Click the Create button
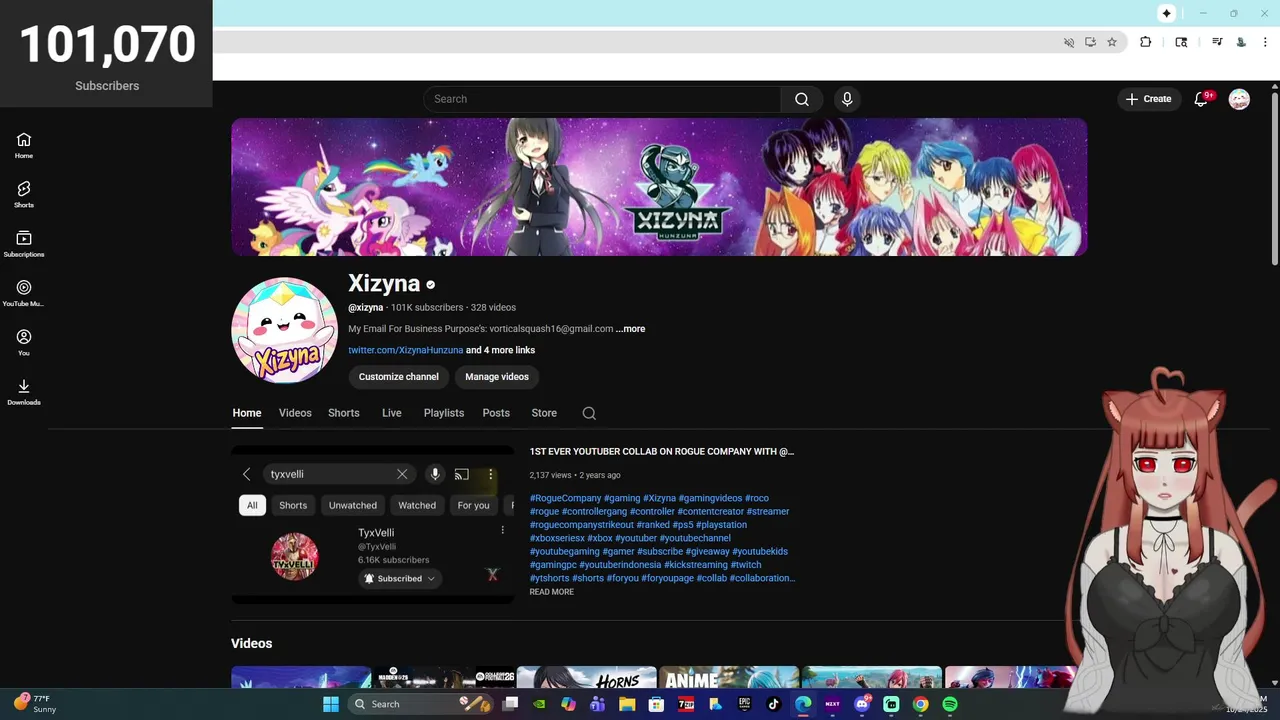 coord(1148,99)
